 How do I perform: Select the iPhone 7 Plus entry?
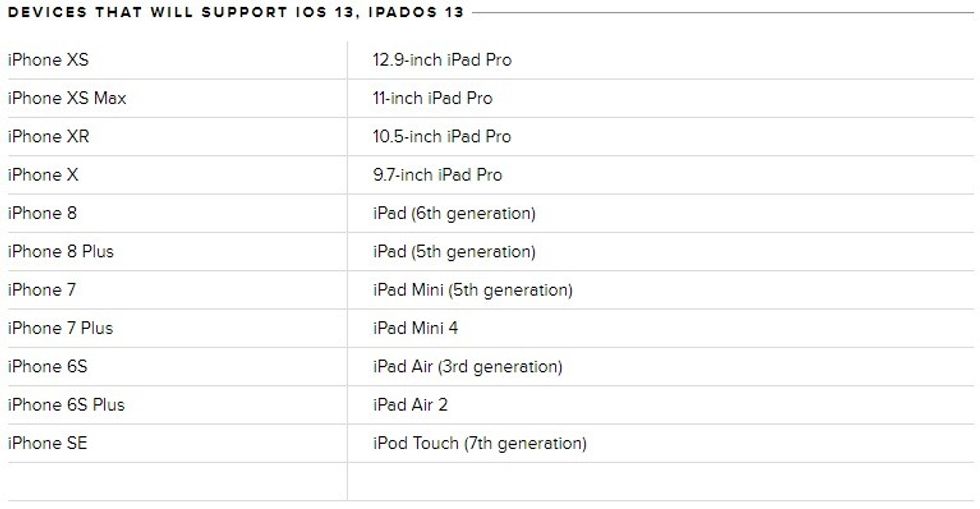60,328
